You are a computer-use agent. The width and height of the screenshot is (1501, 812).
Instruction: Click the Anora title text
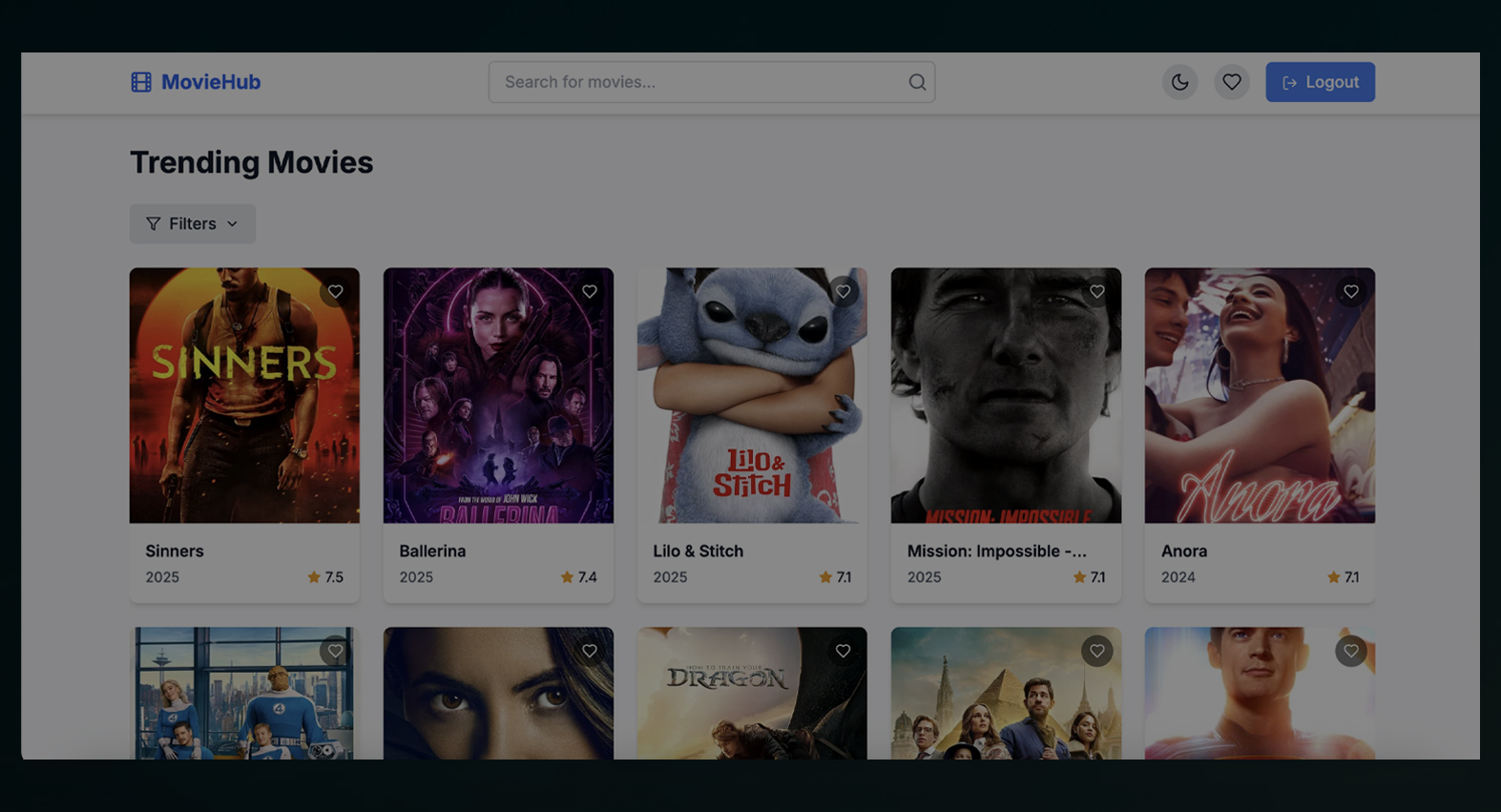(1184, 551)
